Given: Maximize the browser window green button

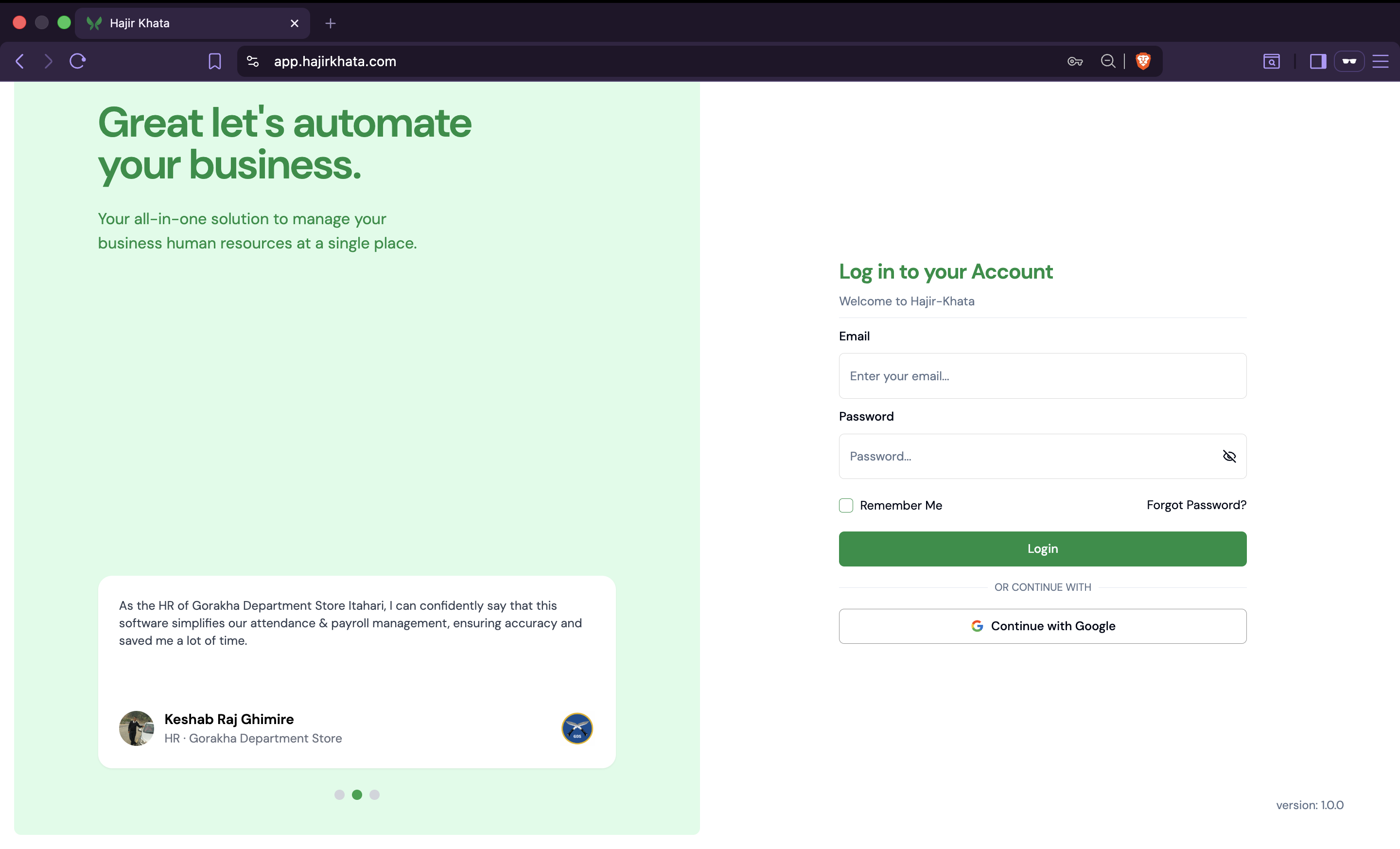Looking at the screenshot, I should click(x=64, y=23).
